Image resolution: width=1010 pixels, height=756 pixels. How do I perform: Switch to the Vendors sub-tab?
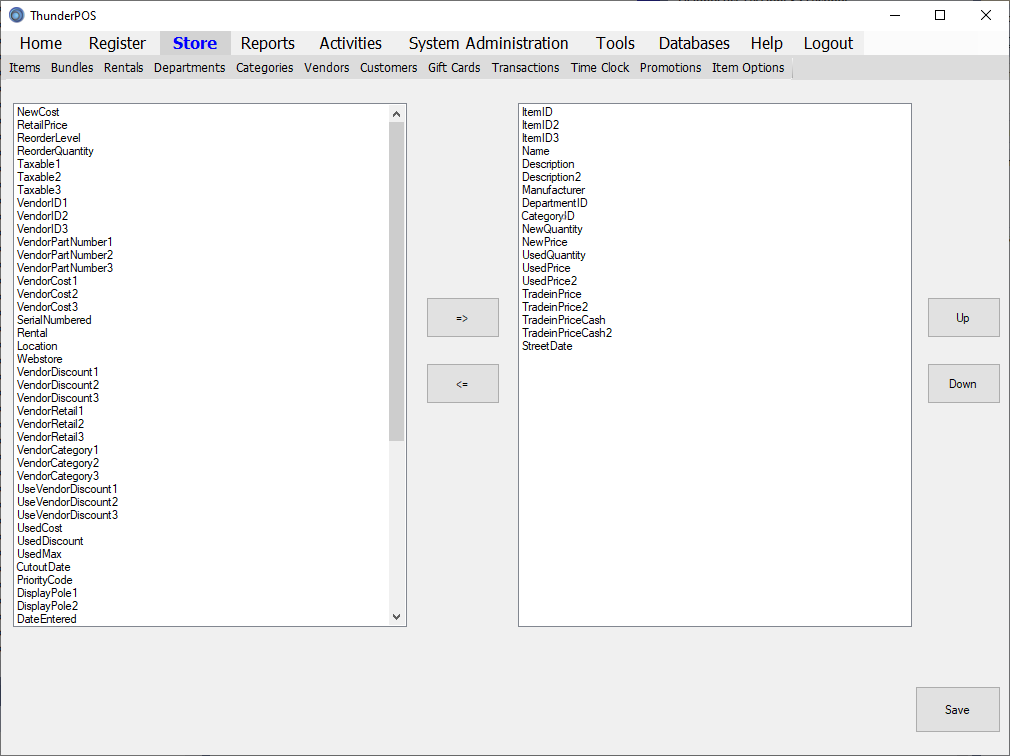click(x=327, y=68)
